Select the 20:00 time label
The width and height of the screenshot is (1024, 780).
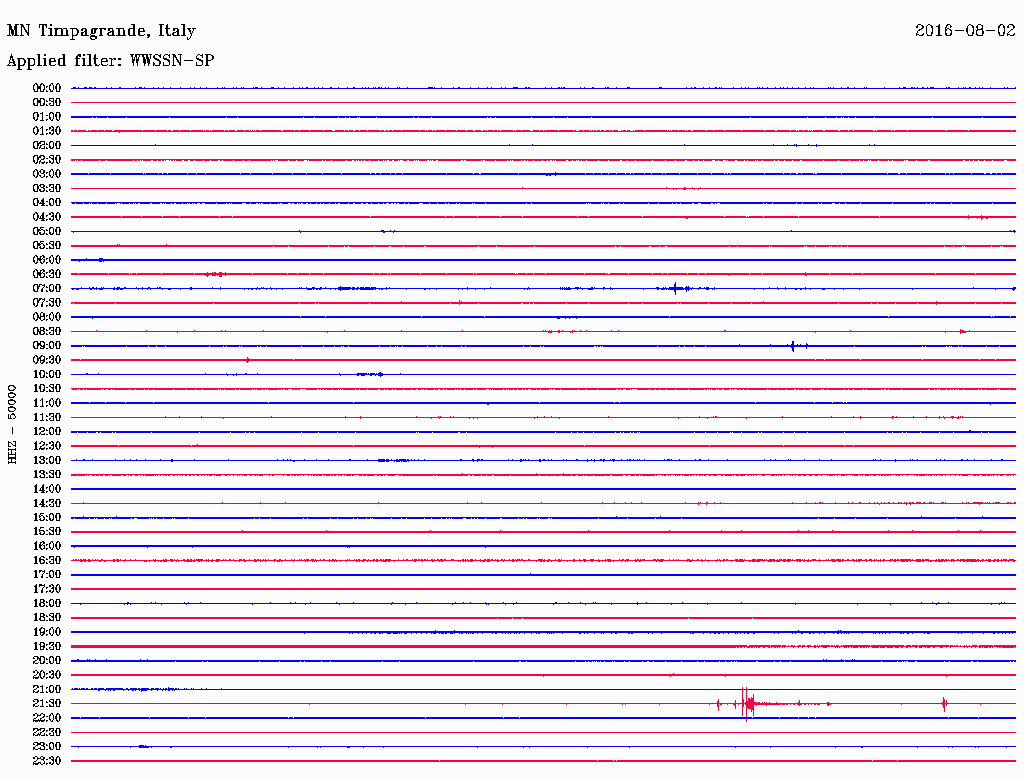tap(47, 660)
